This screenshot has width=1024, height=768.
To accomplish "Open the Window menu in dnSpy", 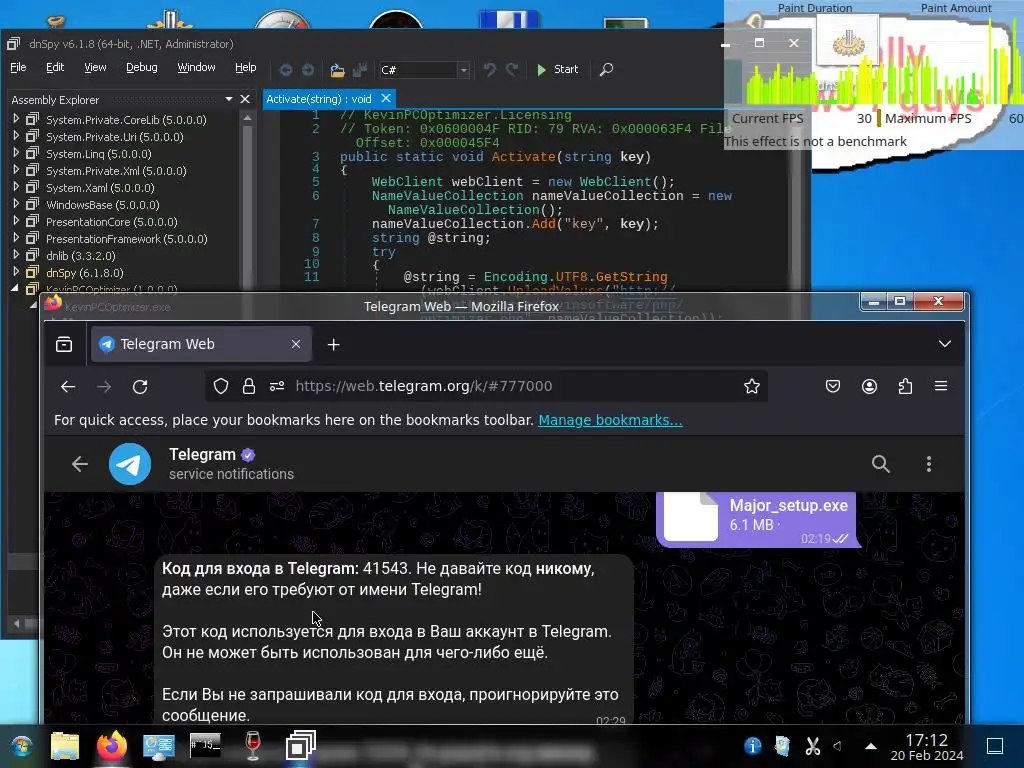I will coord(197,67).
